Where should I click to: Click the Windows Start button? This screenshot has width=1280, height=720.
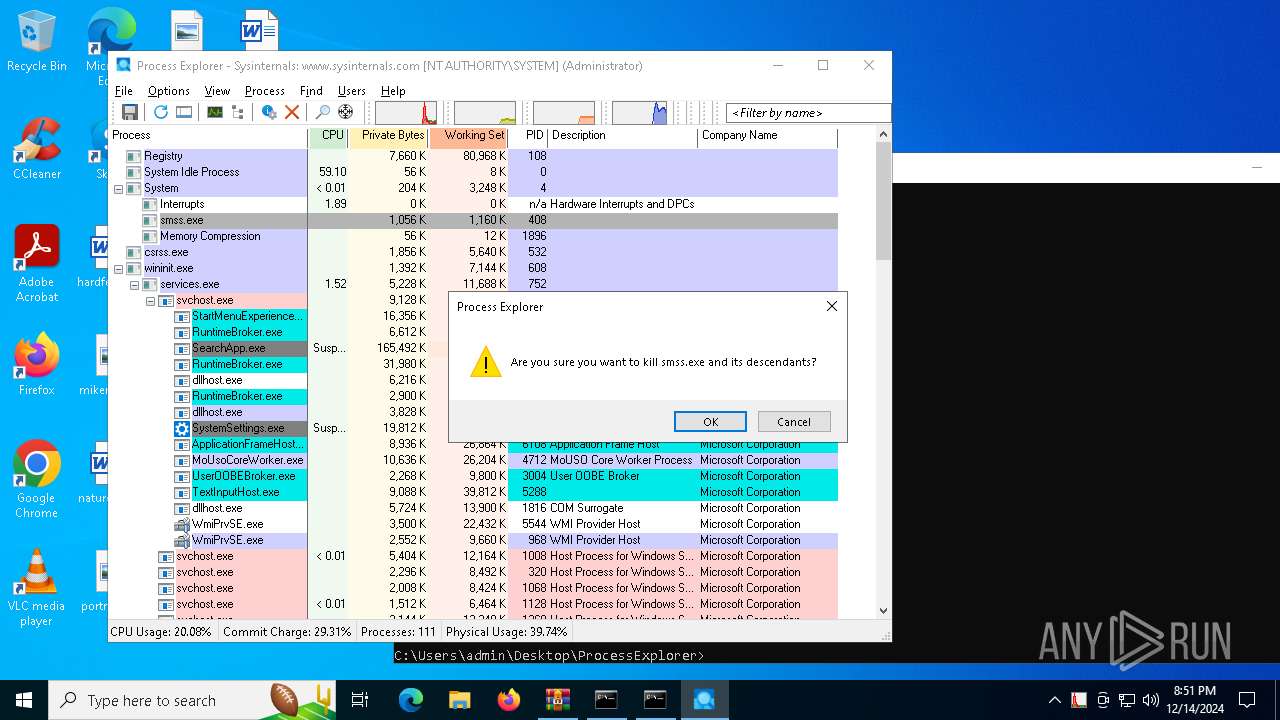24,700
